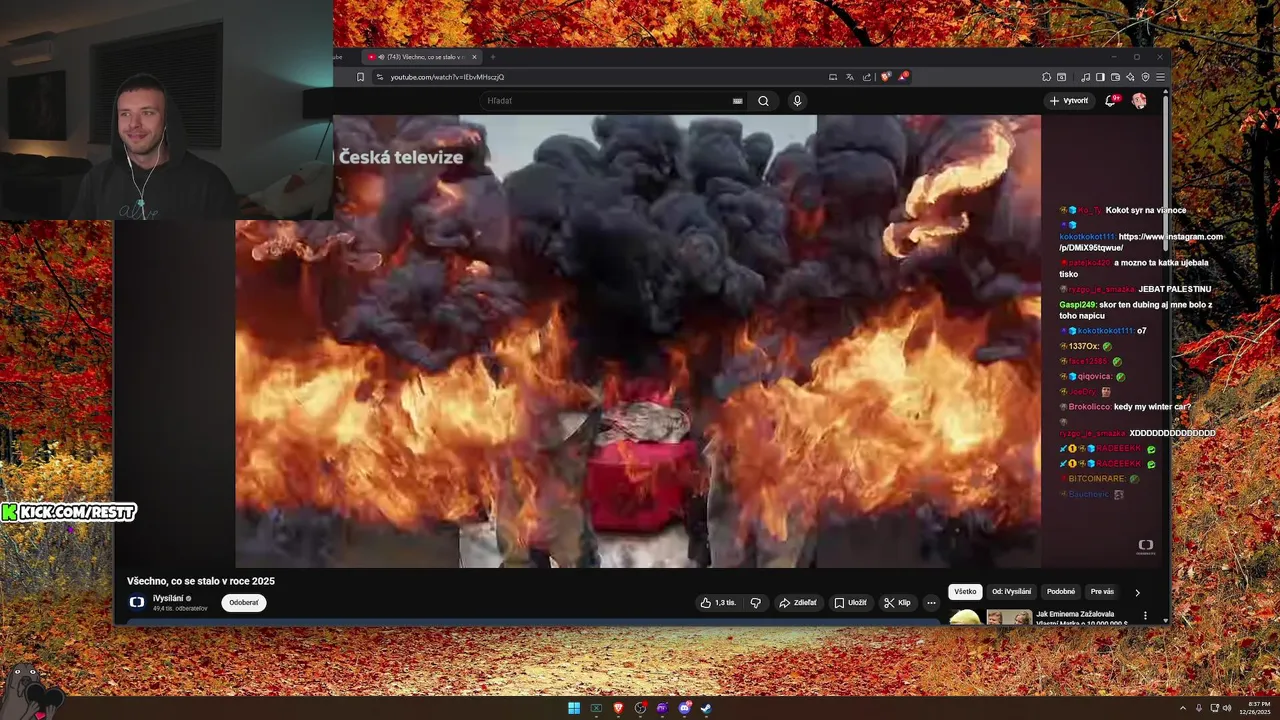Click the browser address bar URL

pyautogui.click(x=447, y=77)
